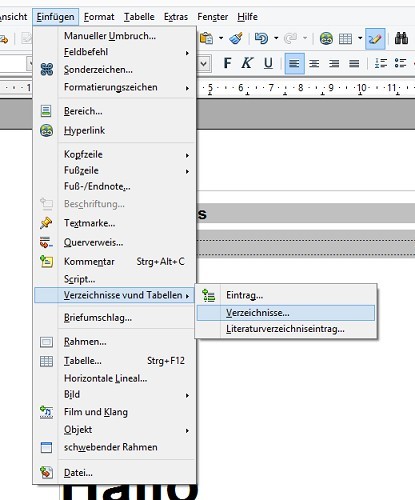
Task: Click the Film und Klang icon
Action: 46,412
